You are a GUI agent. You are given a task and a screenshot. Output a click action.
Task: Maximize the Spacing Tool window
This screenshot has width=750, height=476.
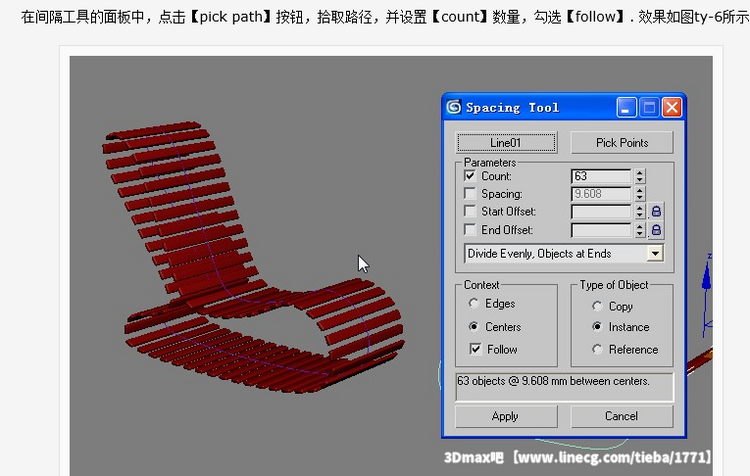[x=649, y=107]
